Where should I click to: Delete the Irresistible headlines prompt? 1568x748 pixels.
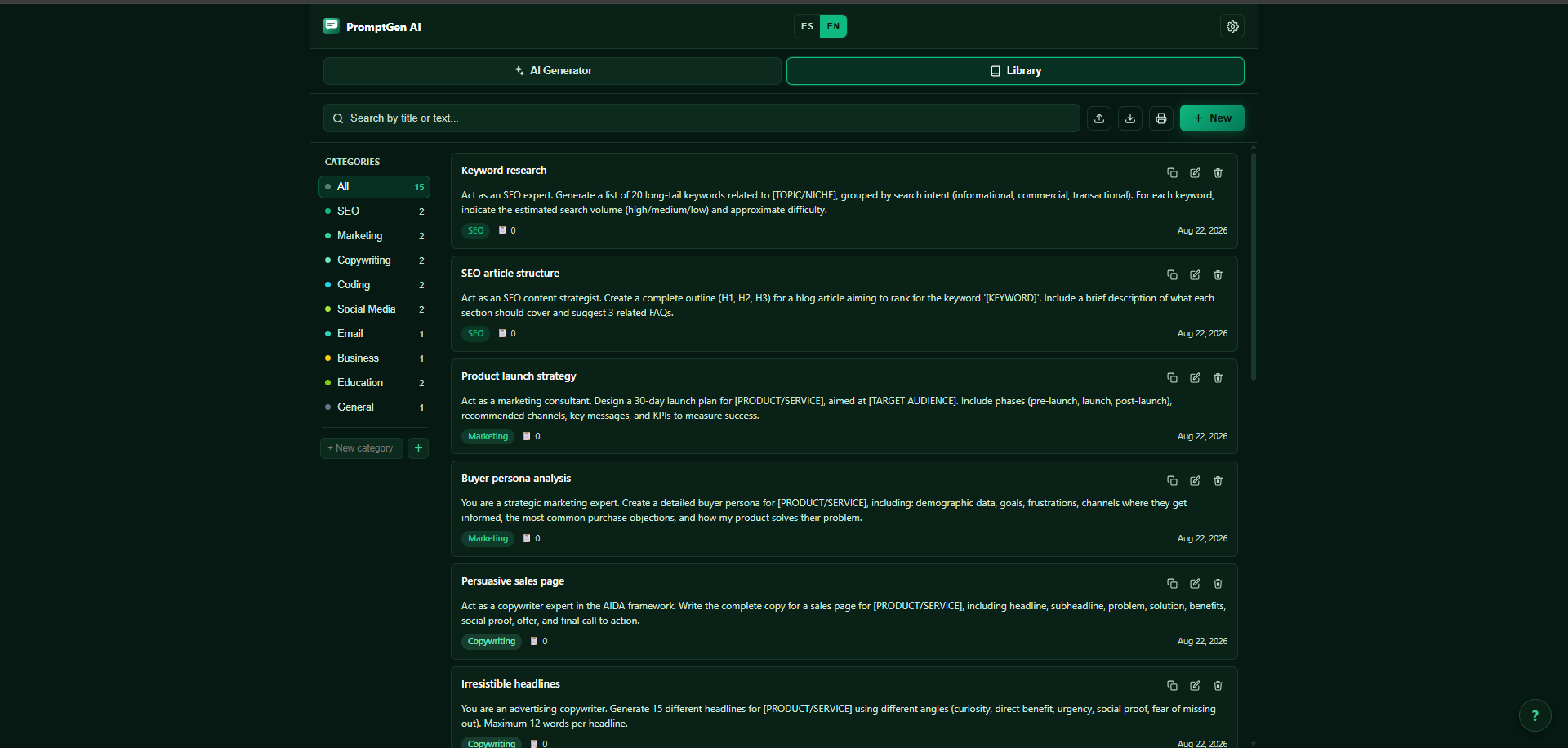[1218, 686]
